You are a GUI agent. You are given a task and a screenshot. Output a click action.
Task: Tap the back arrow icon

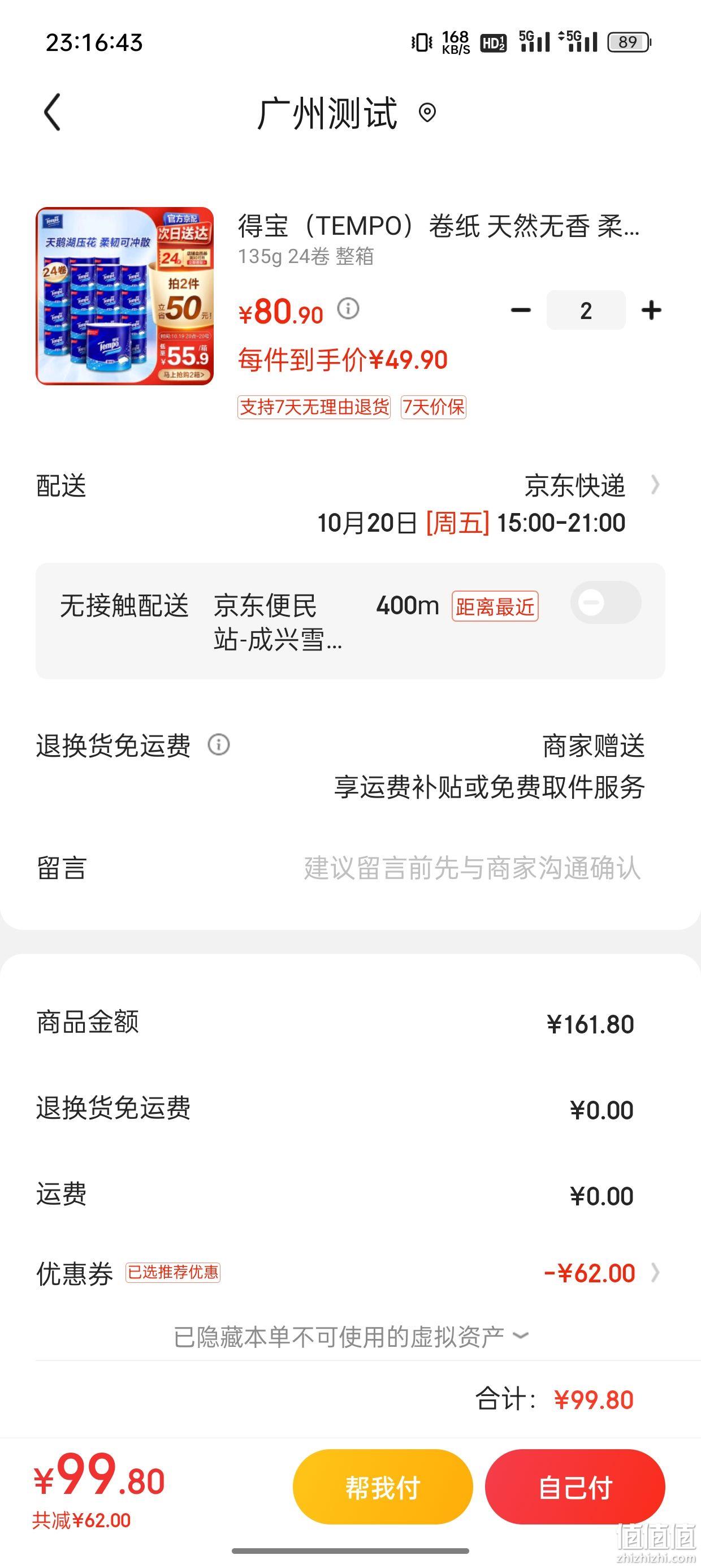pos(53,112)
